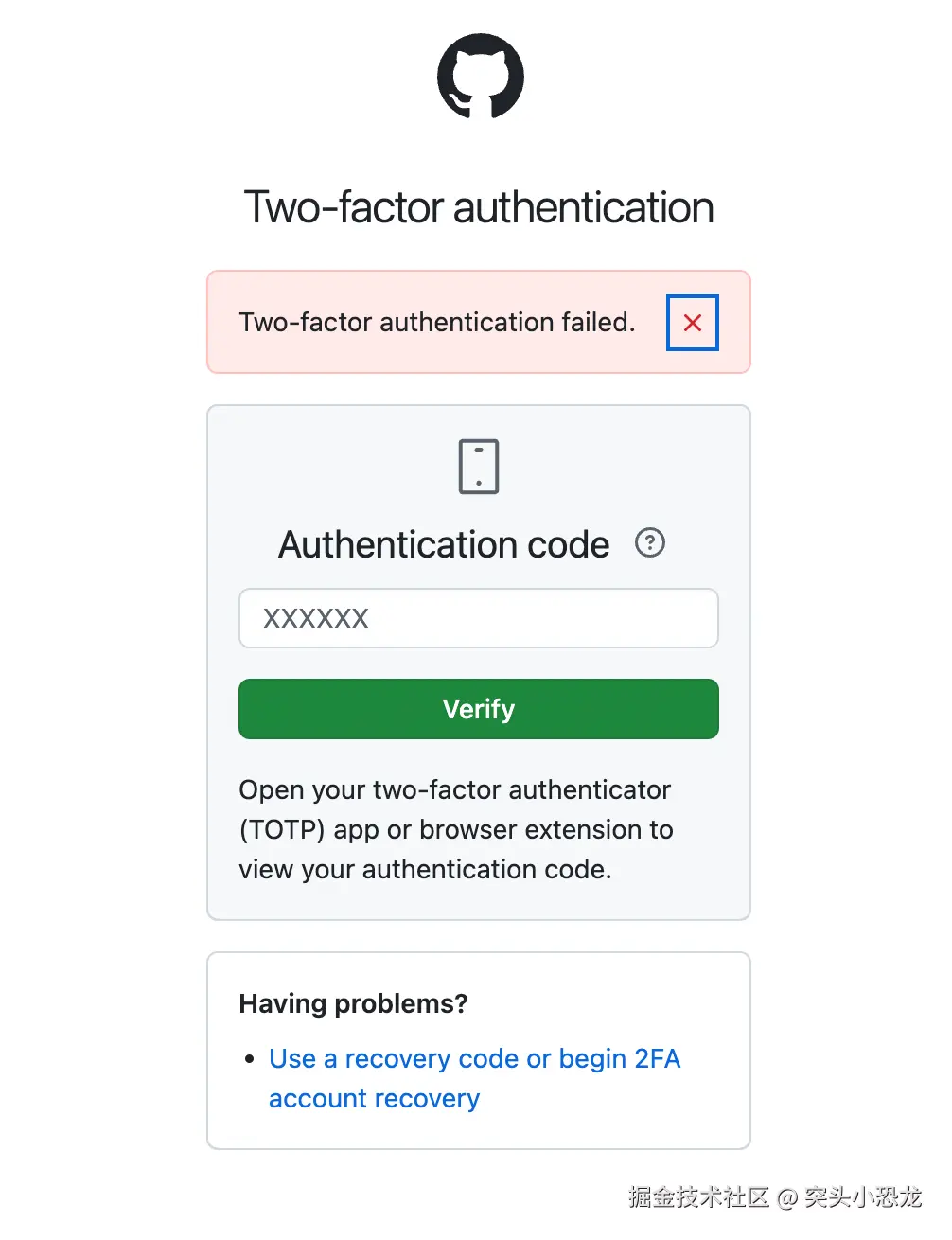
Task: Click the @ symbol in the watermark
Action: [787, 1198]
